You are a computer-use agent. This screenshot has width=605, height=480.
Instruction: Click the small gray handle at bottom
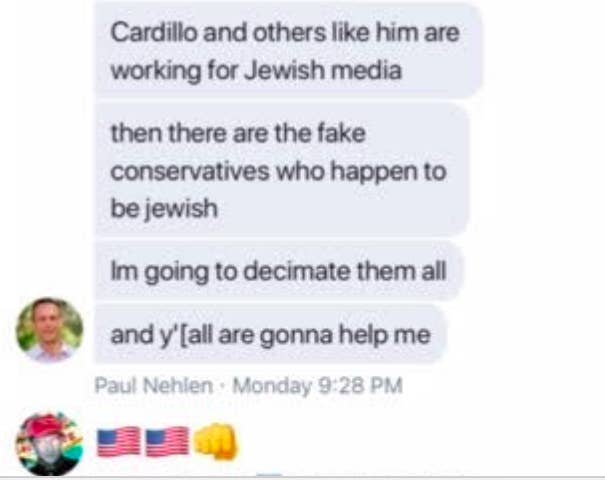[270, 475]
